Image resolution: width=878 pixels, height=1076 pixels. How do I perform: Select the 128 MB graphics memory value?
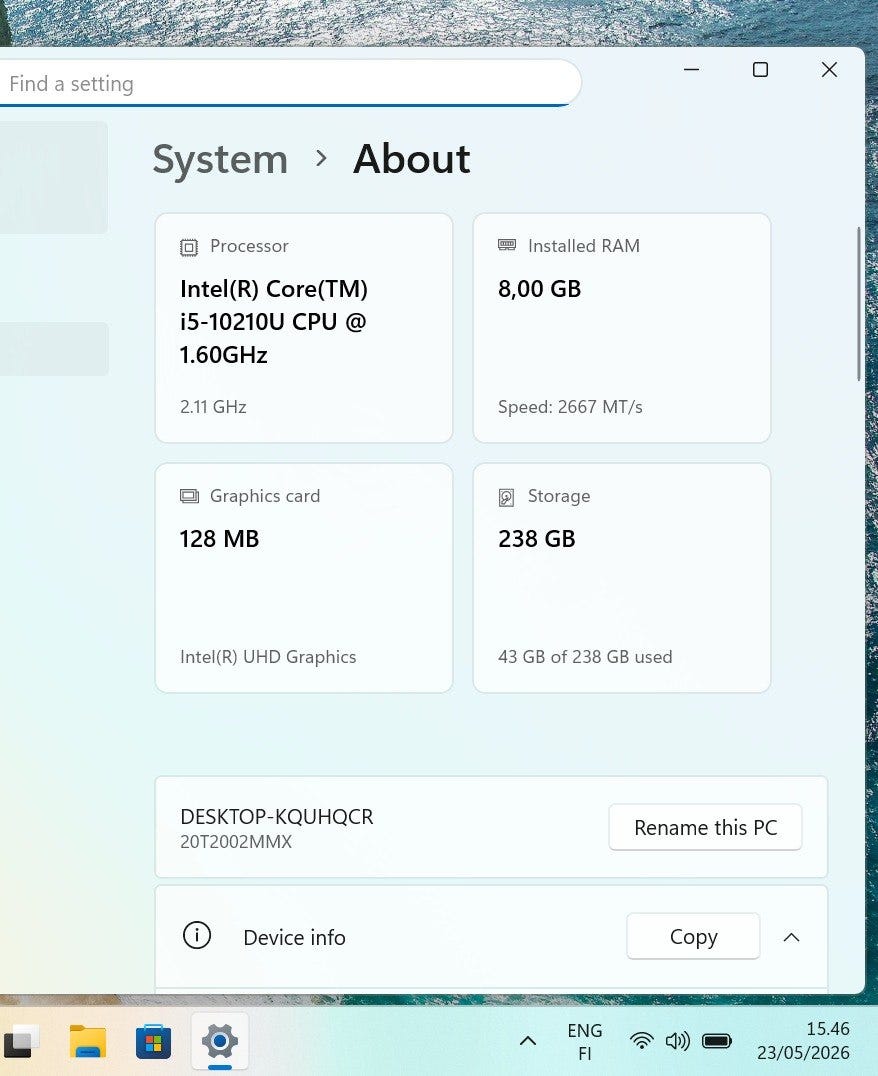pyautogui.click(x=219, y=539)
